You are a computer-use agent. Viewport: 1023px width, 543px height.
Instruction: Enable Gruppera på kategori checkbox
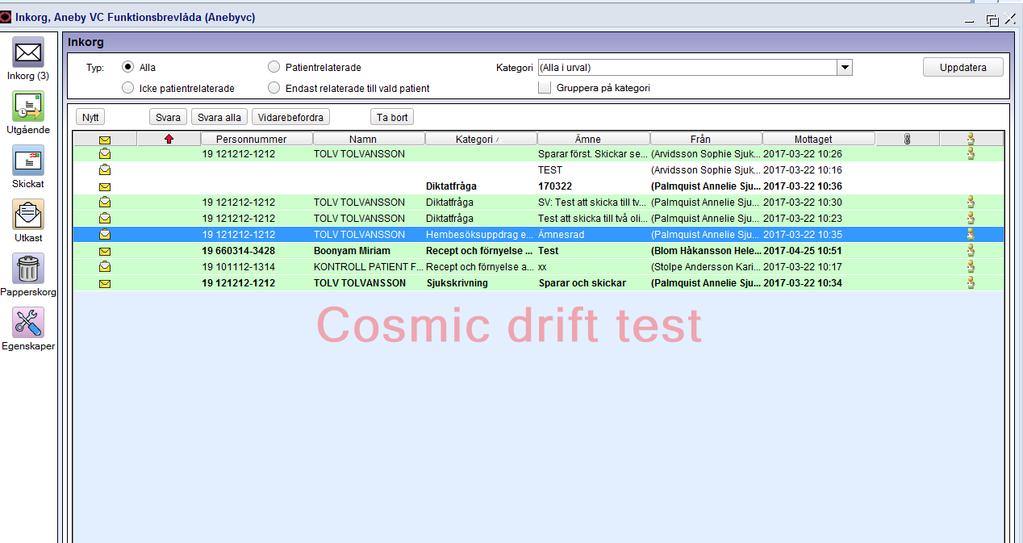[x=544, y=87]
